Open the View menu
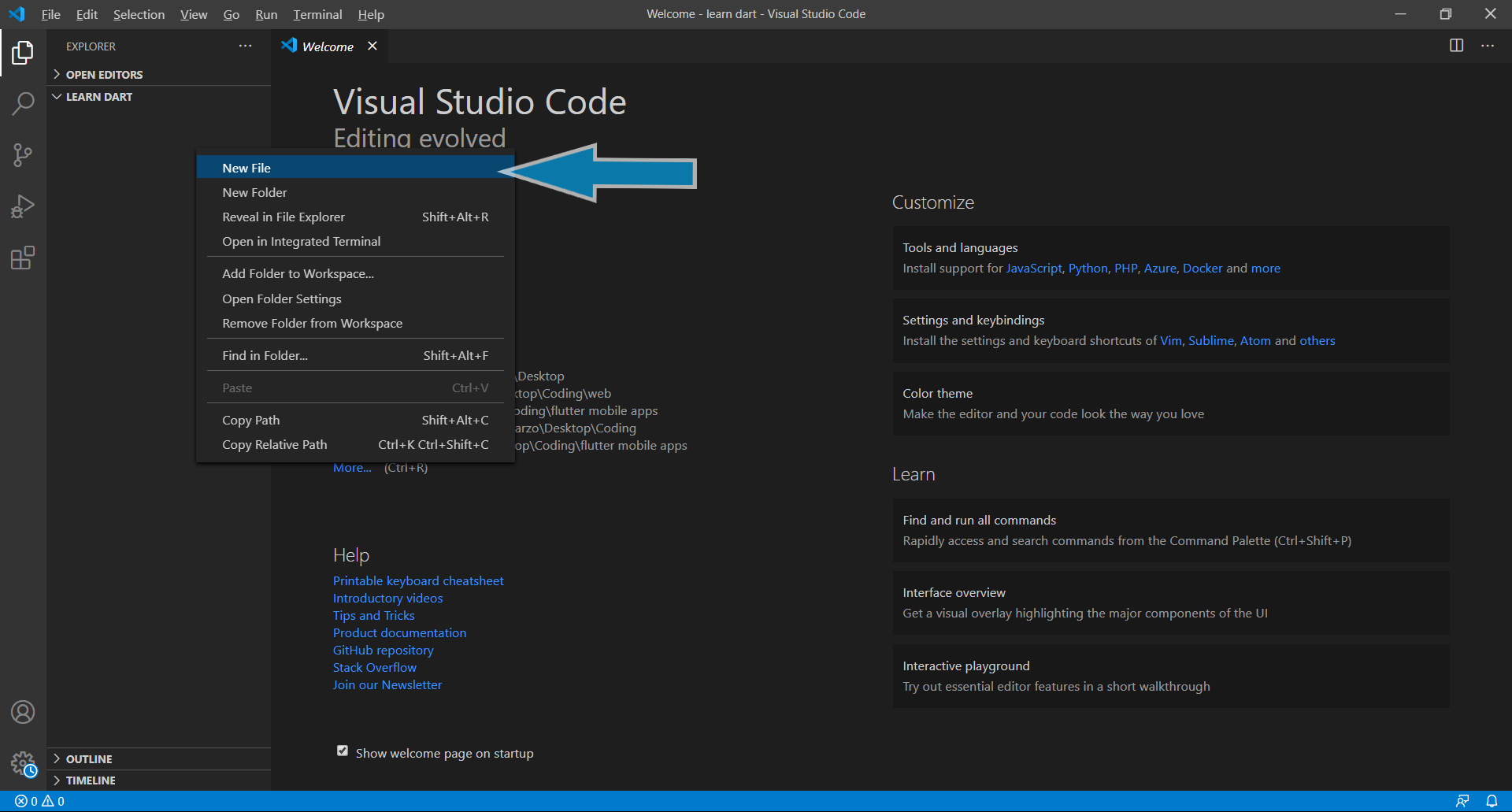This screenshot has width=1512, height=812. (x=194, y=14)
